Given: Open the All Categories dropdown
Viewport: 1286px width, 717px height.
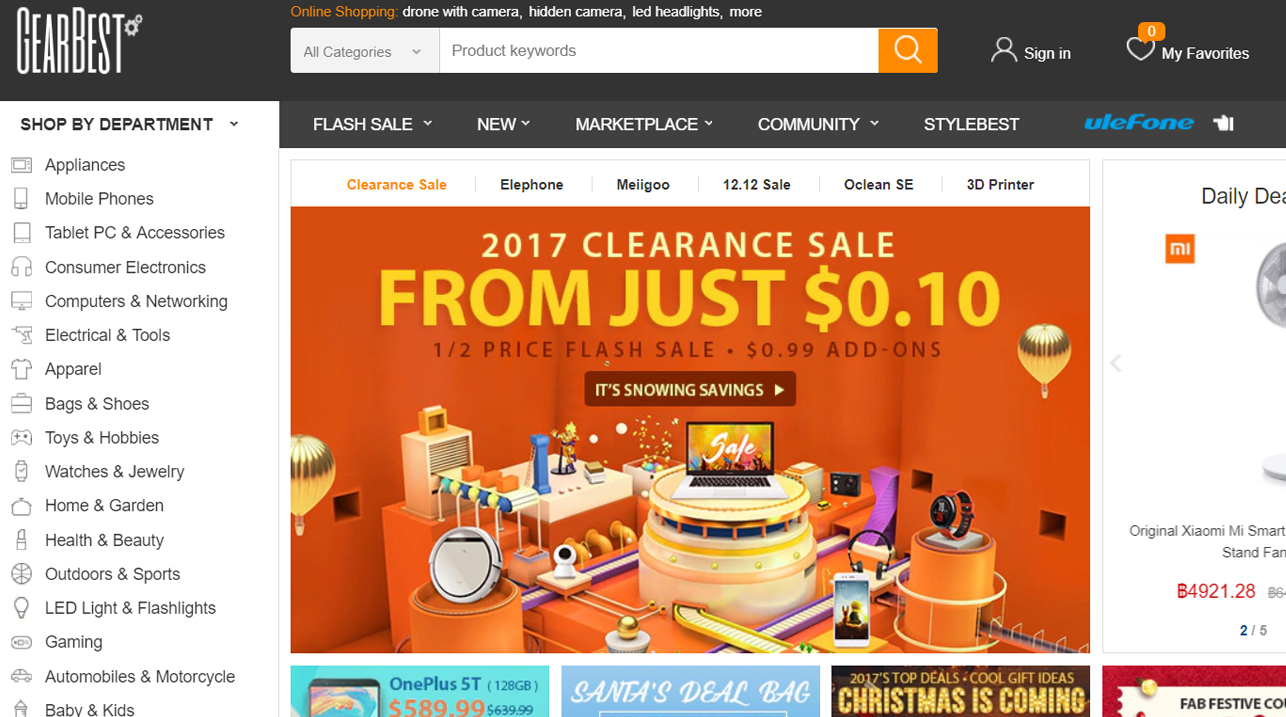Looking at the screenshot, I should point(365,51).
